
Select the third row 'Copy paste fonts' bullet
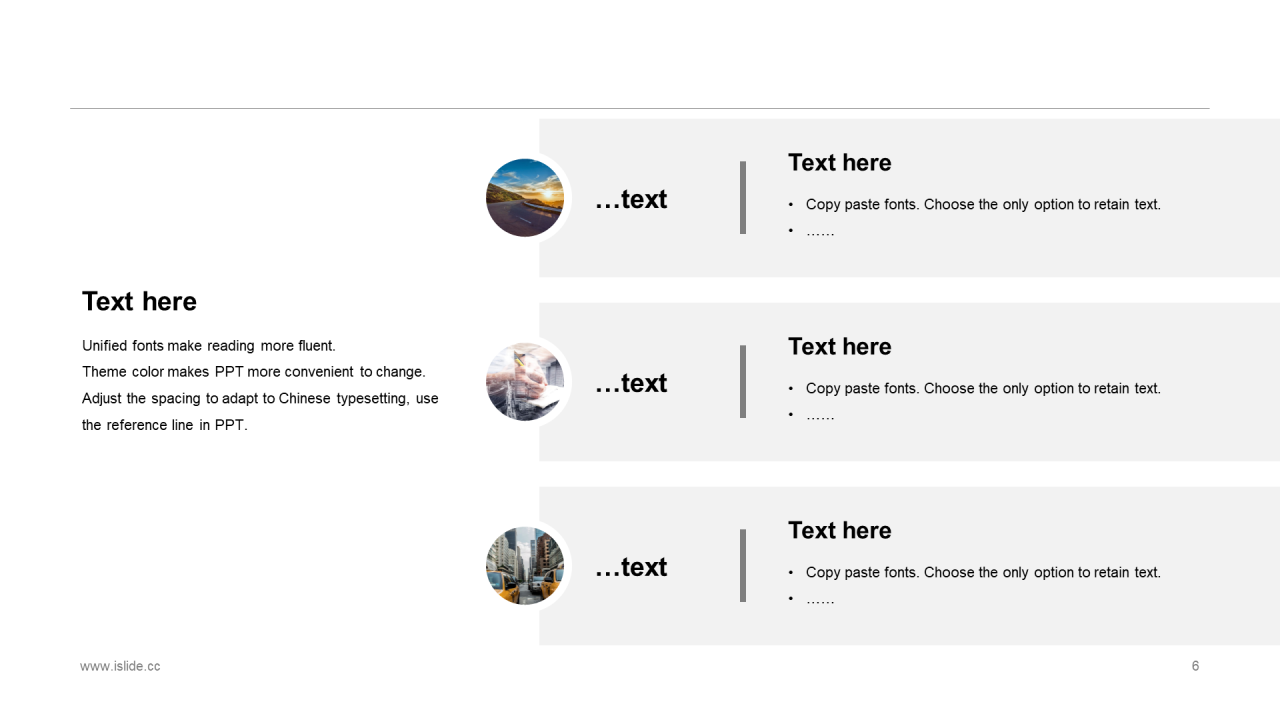[x=983, y=572]
